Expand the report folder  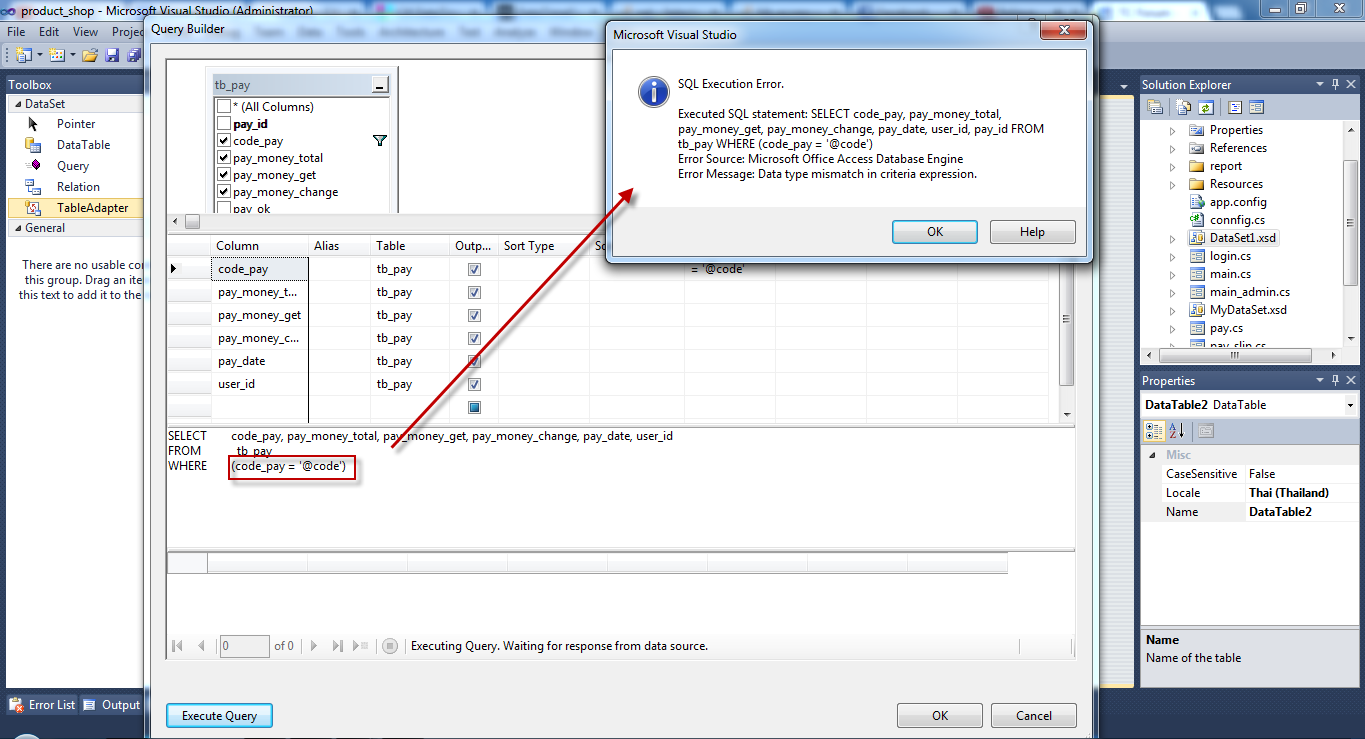click(1173, 166)
